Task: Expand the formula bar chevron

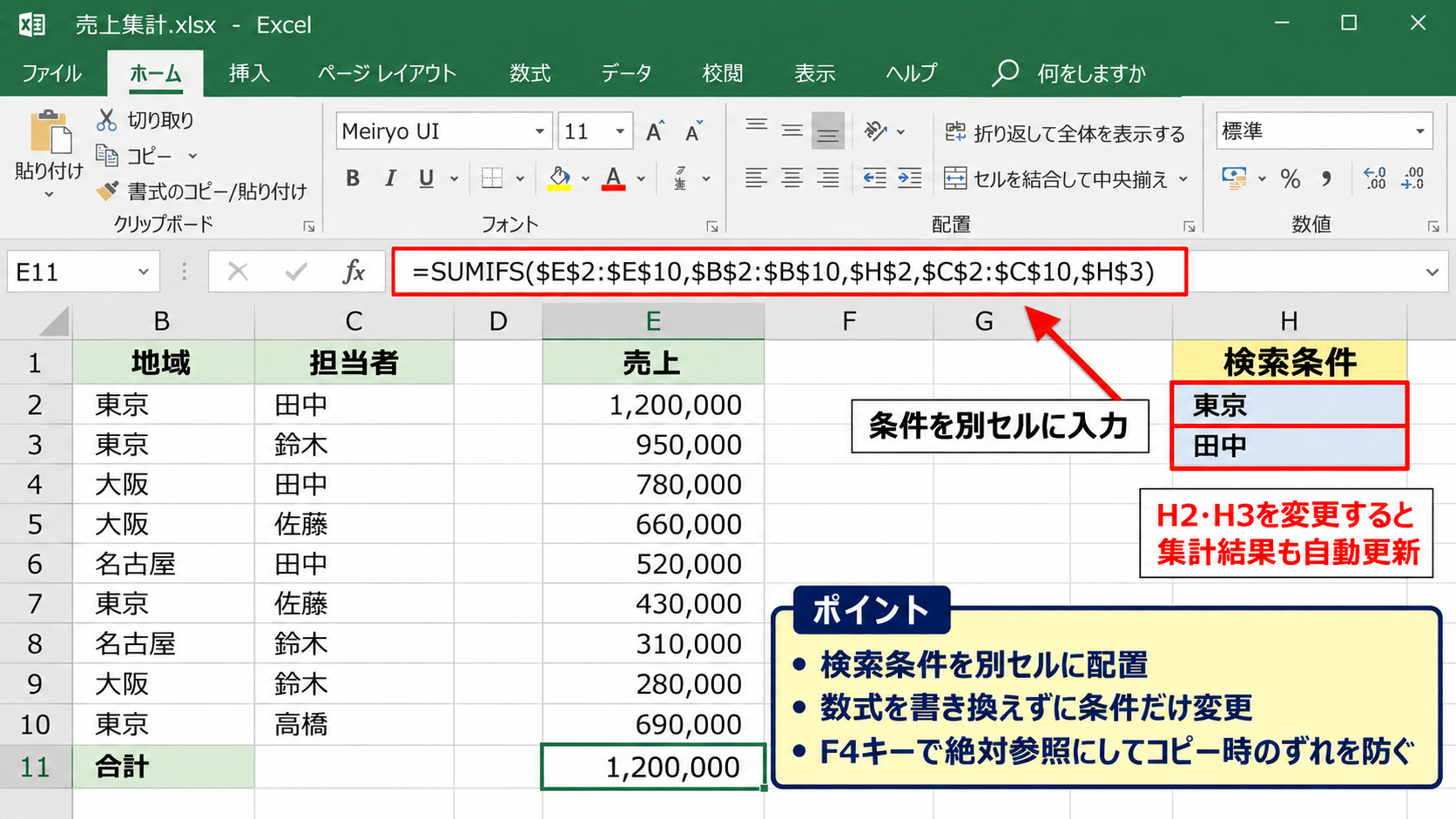Action: tap(1432, 272)
